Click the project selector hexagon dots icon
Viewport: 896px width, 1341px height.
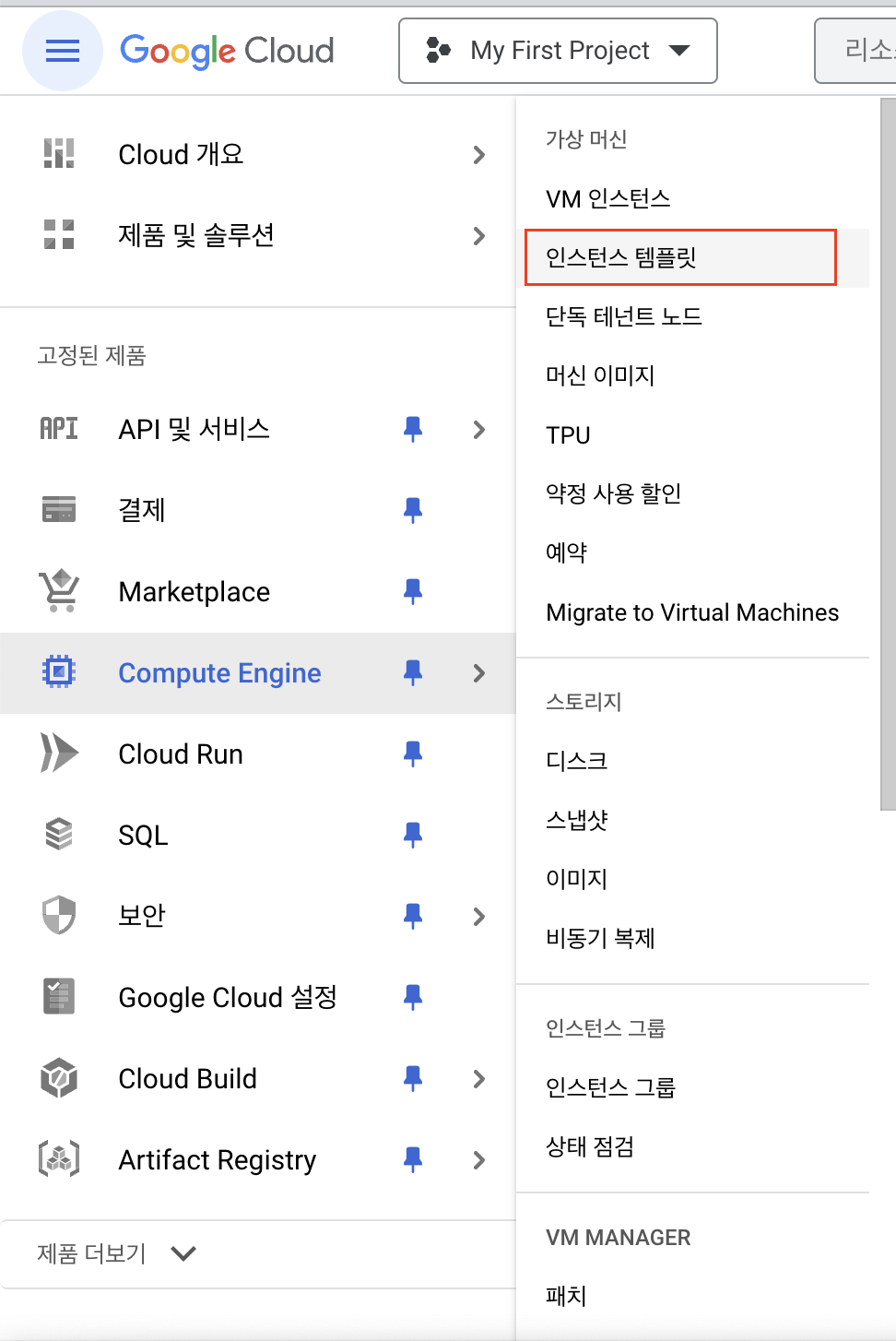click(439, 51)
